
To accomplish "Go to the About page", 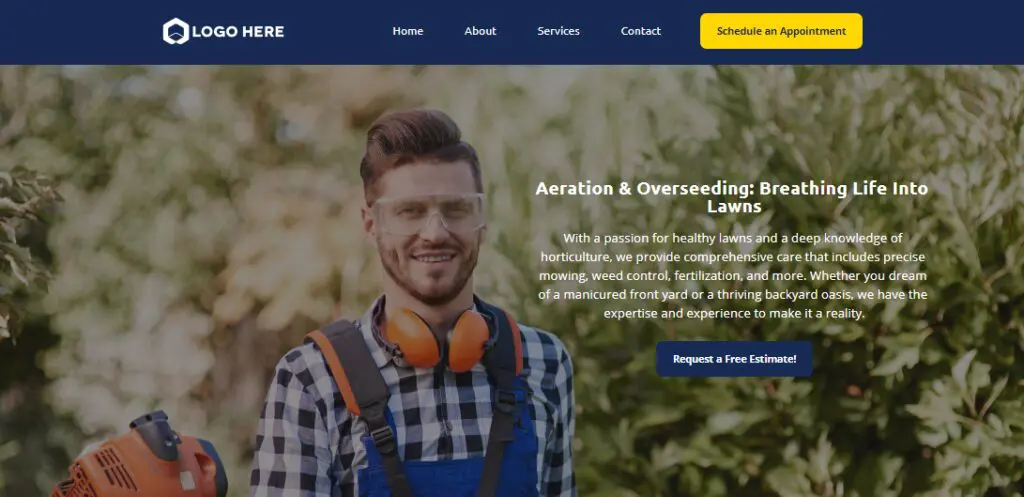I will click(480, 31).
